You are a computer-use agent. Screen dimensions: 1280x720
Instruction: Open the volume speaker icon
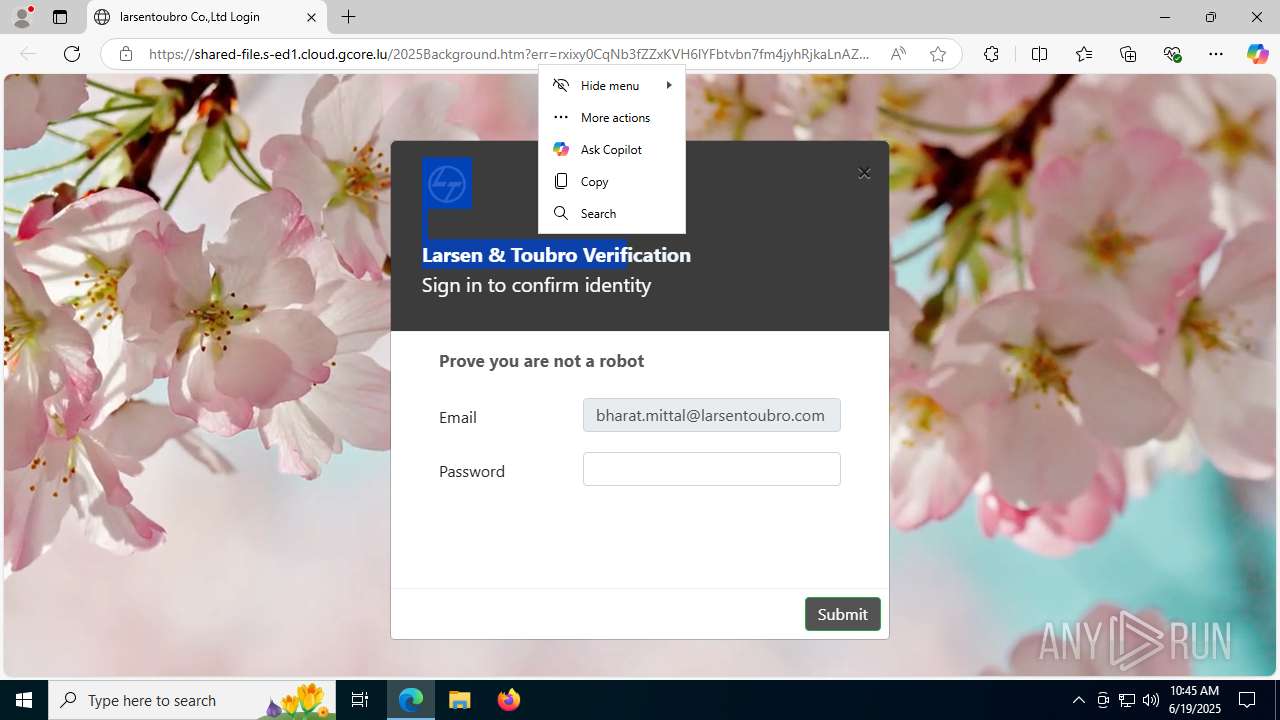pyautogui.click(x=1150, y=700)
